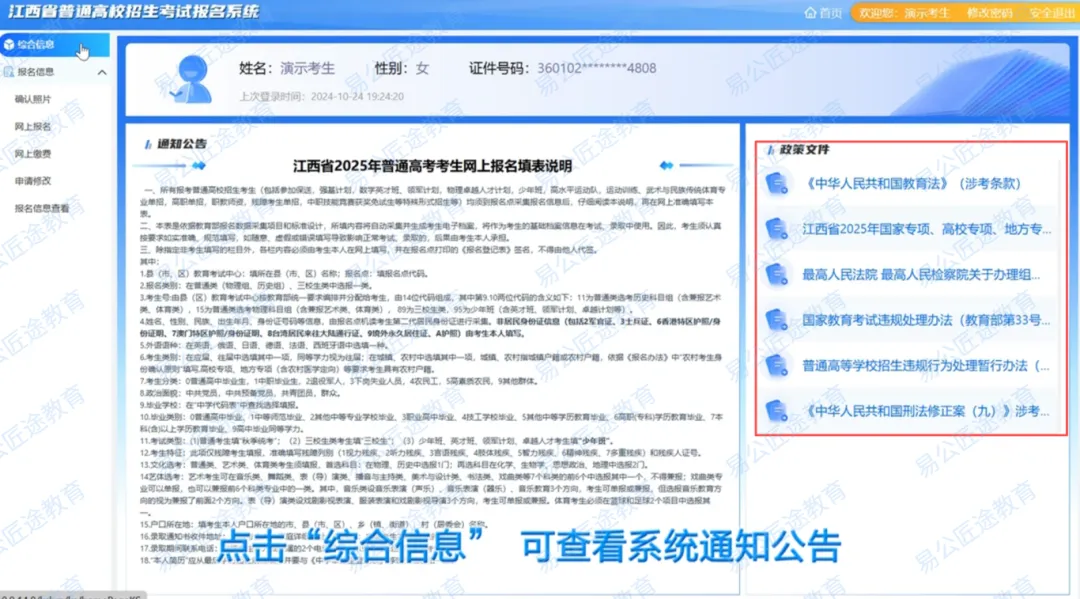The width and height of the screenshot is (1080, 599).
Task: Click 修改密码 in the header
Action: [989, 13]
